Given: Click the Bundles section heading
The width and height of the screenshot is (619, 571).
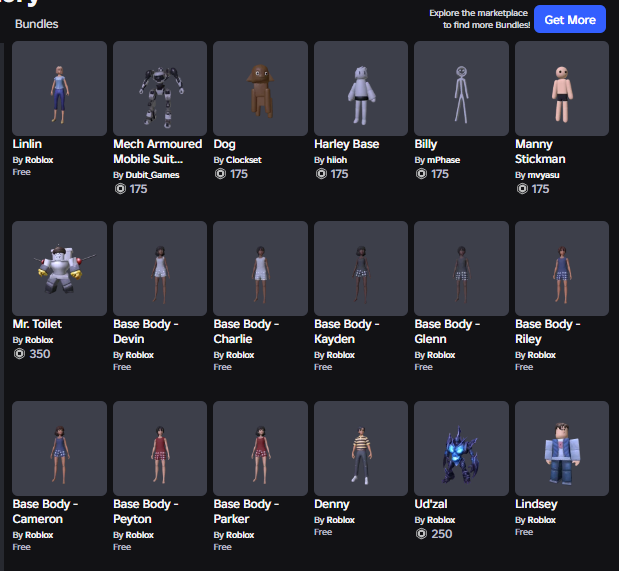Looking at the screenshot, I should tap(36, 24).
